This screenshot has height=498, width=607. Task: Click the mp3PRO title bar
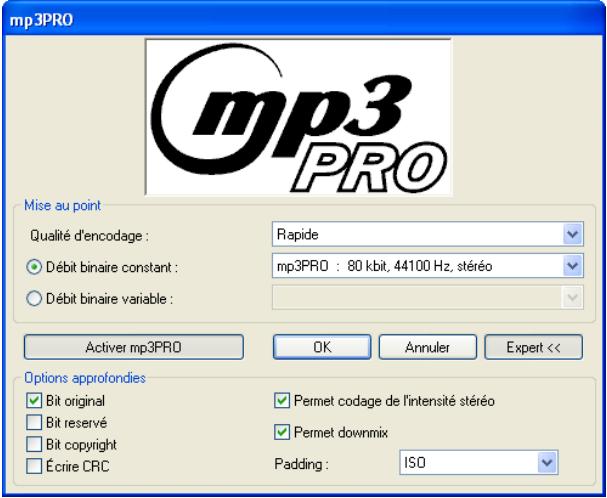click(304, 19)
